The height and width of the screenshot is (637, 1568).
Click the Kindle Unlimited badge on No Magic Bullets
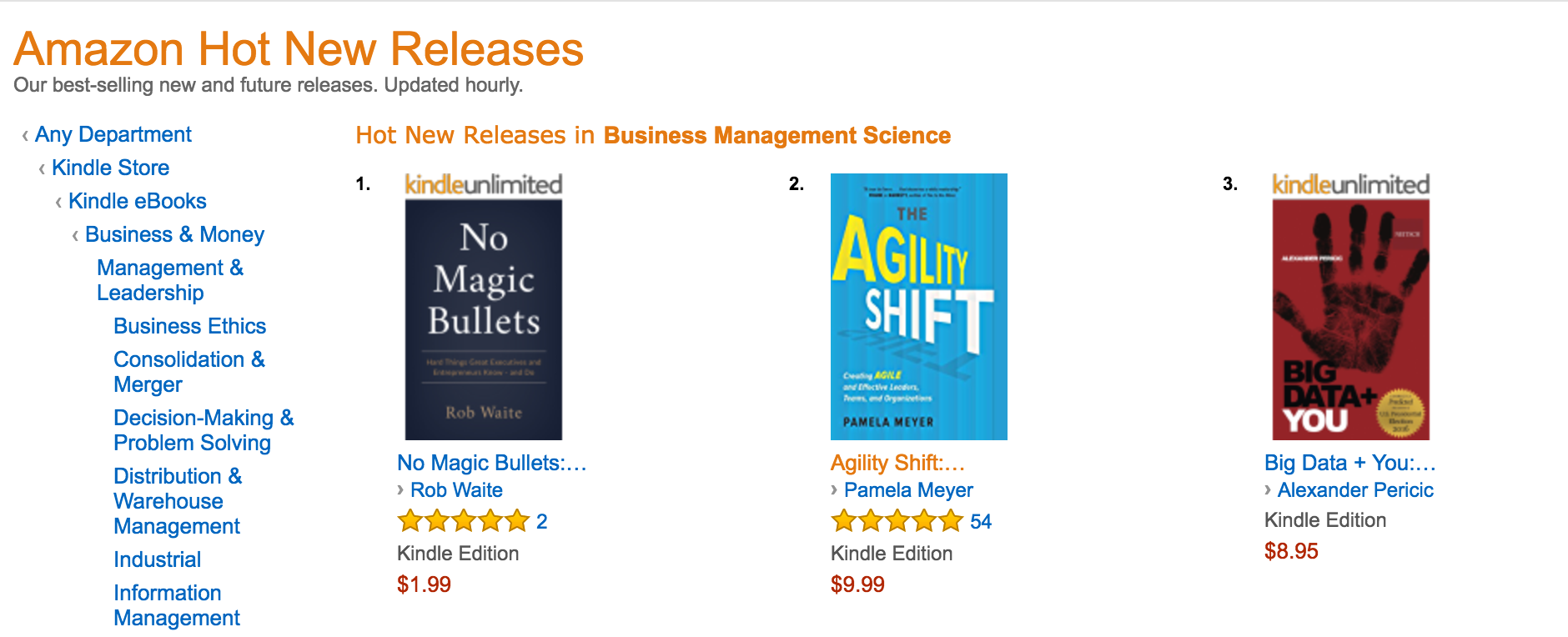482,183
